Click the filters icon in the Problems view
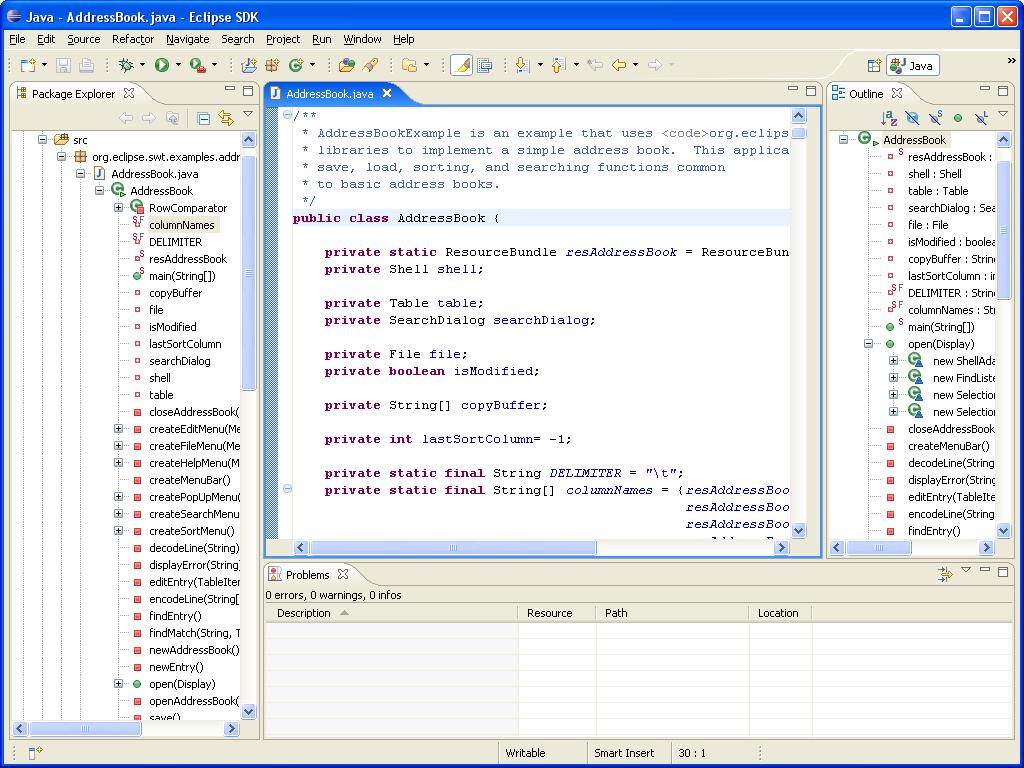Image resolution: width=1024 pixels, height=768 pixels. click(945, 574)
